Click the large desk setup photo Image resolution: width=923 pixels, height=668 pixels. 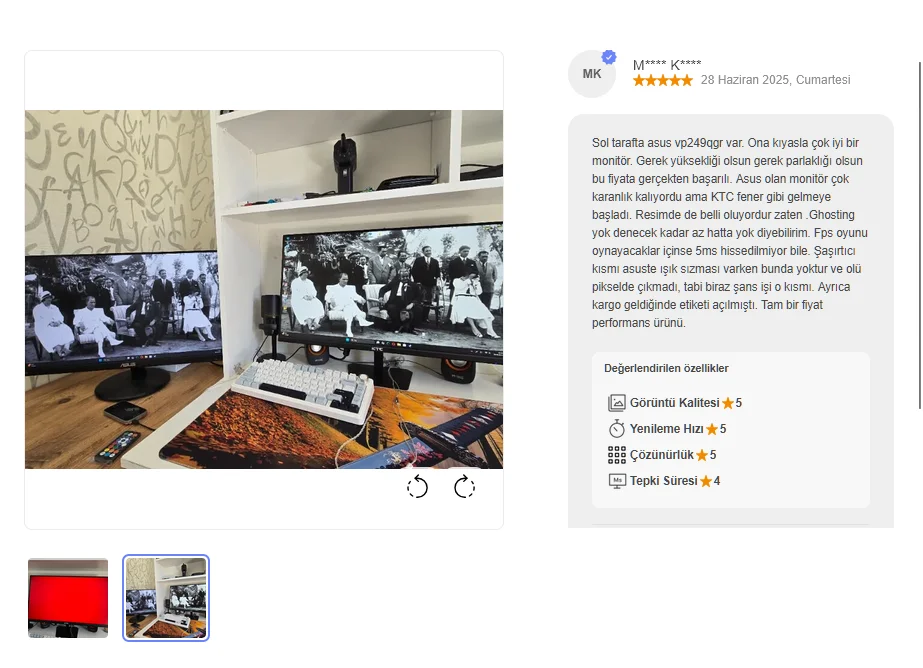point(264,290)
